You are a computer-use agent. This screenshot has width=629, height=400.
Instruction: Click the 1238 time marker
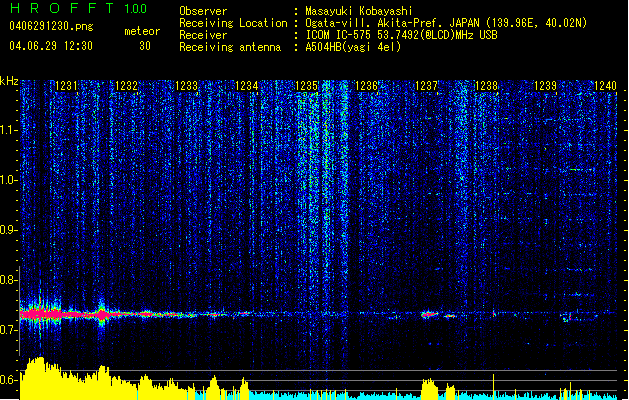(x=486, y=86)
